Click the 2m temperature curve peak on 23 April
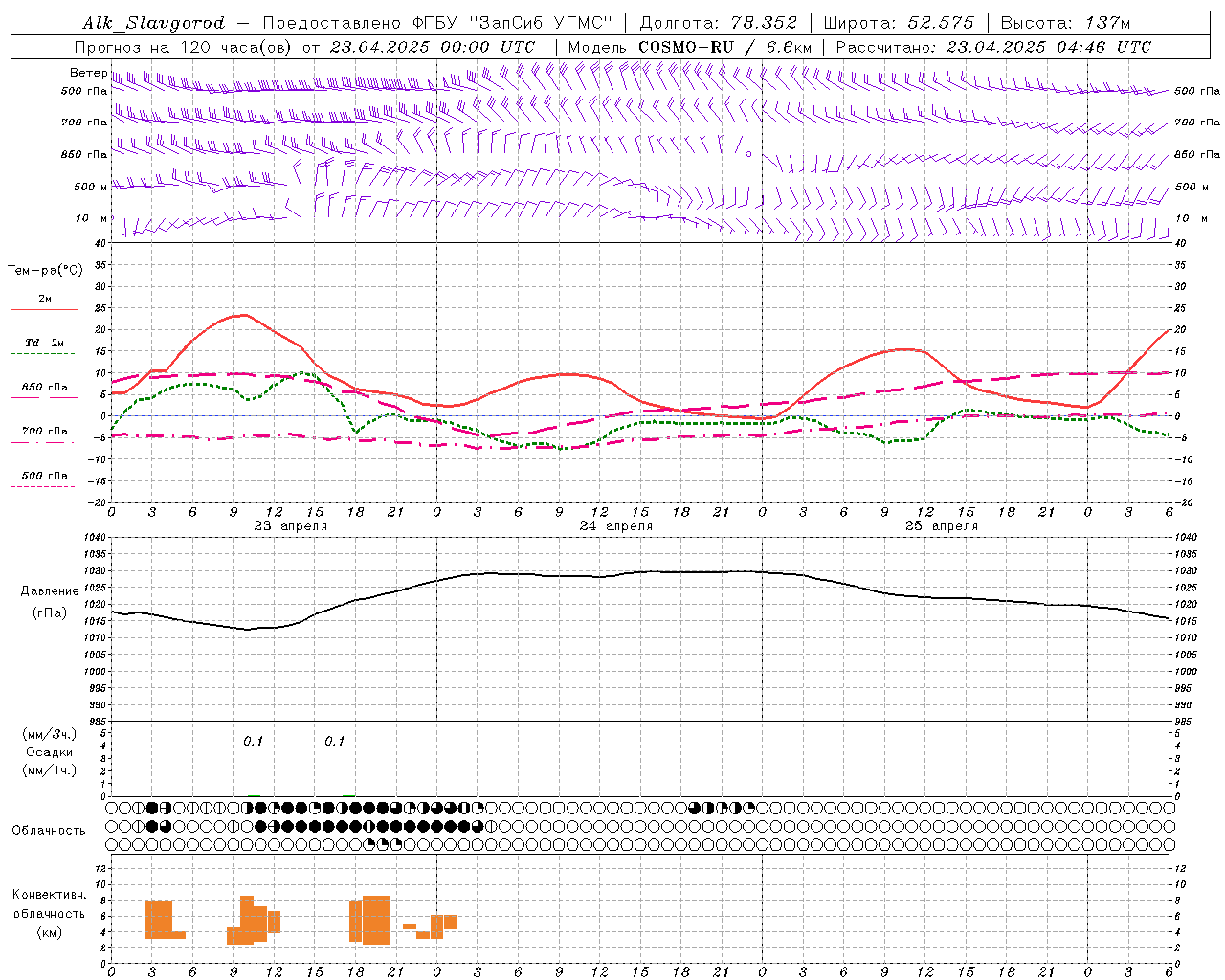Screen dimensions: 1225x980 tap(245, 314)
